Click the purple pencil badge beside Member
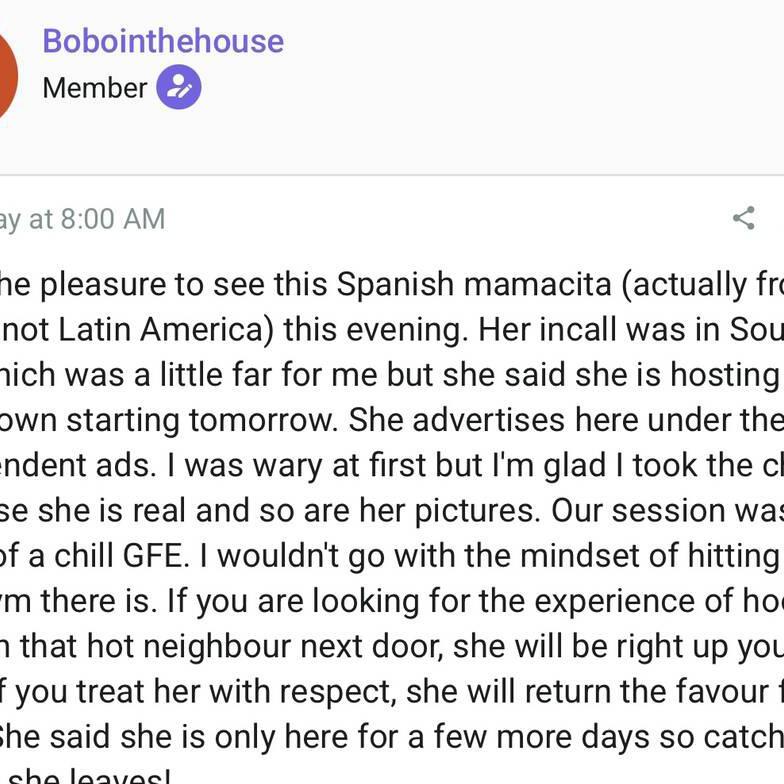The width and height of the screenshot is (784, 784). click(x=179, y=88)
